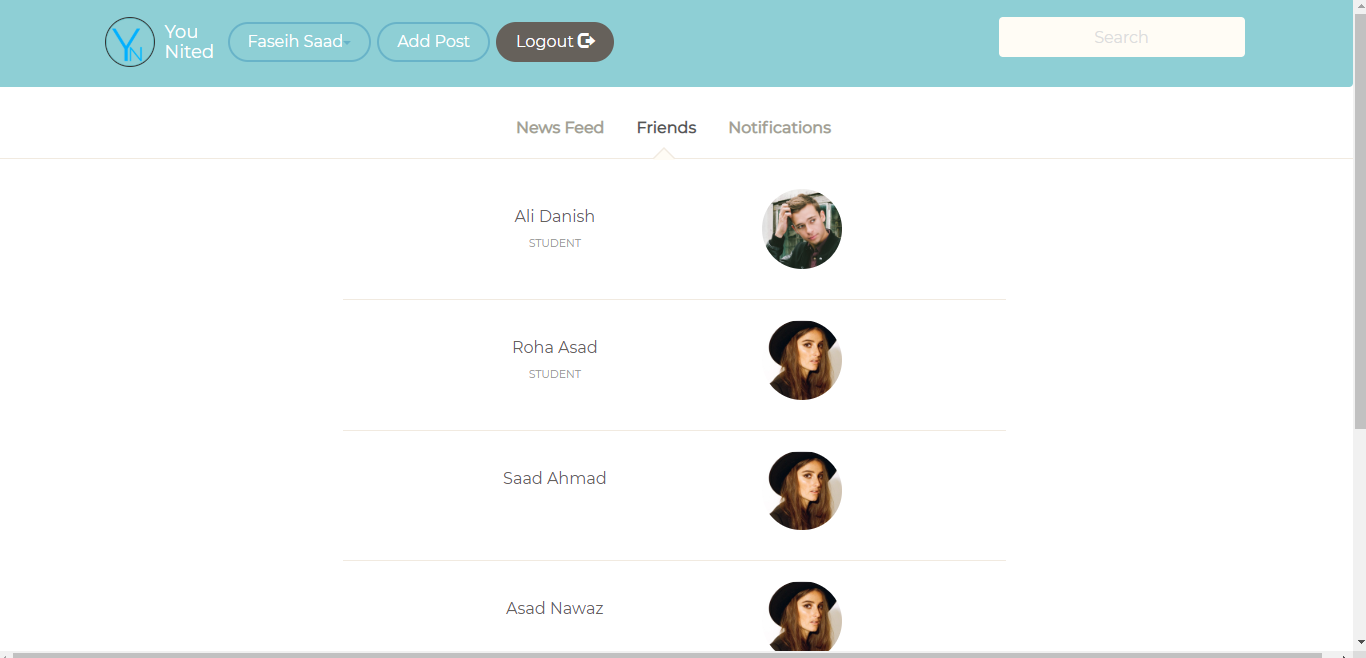1366x658 pixels.
Task: Click the You Nited brand text
Action: point(189,42)
